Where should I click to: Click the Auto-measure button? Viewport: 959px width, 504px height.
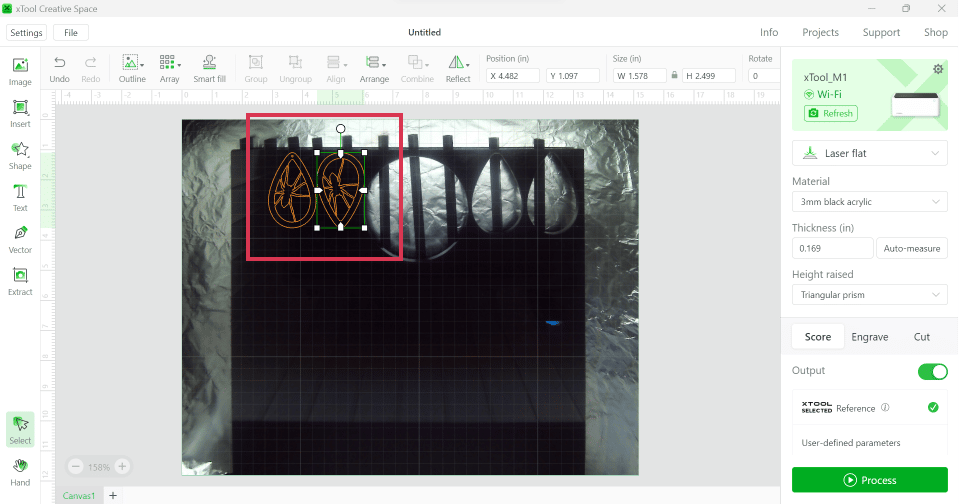point(911,248)
